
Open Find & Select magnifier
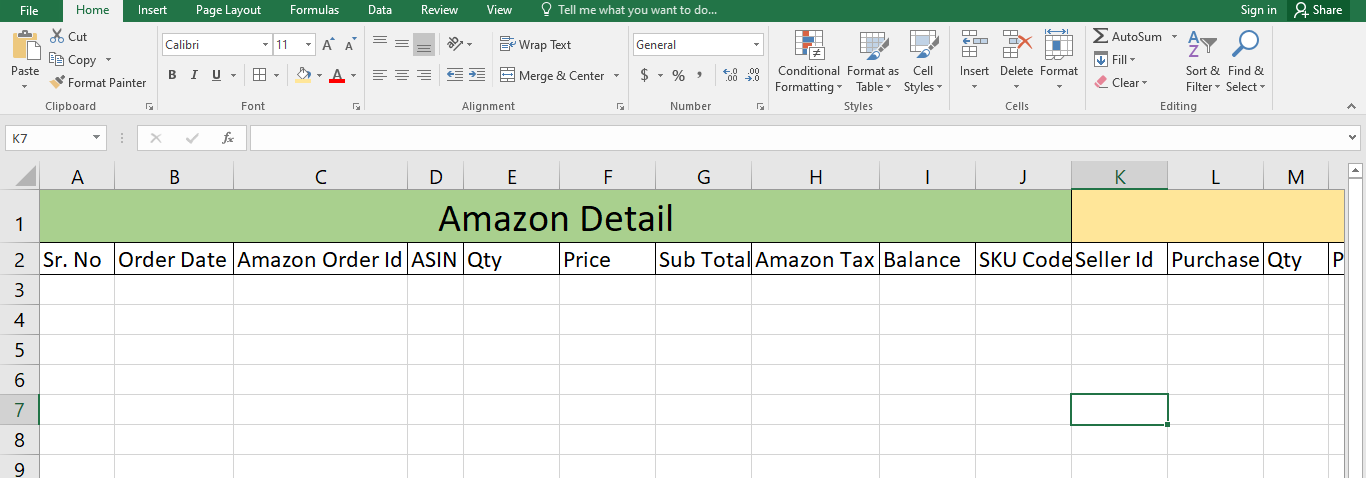1245,62
